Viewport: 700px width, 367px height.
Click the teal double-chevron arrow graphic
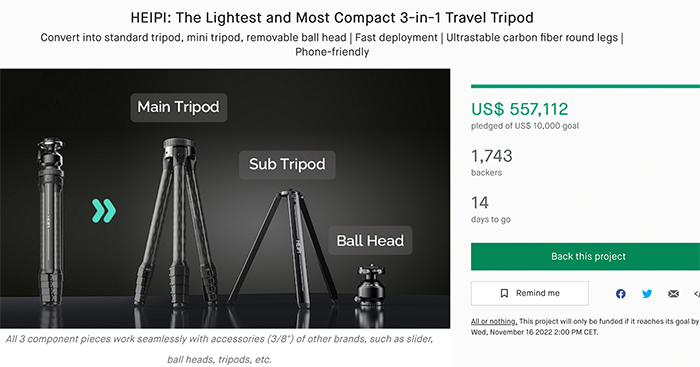pos(104,211)
